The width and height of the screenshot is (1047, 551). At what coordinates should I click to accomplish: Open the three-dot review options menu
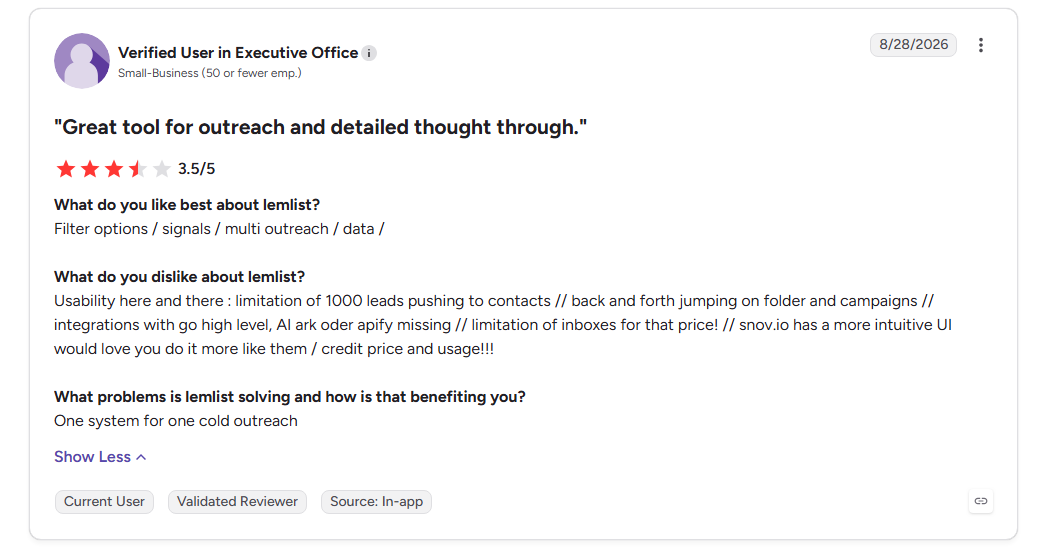(980, 45)
